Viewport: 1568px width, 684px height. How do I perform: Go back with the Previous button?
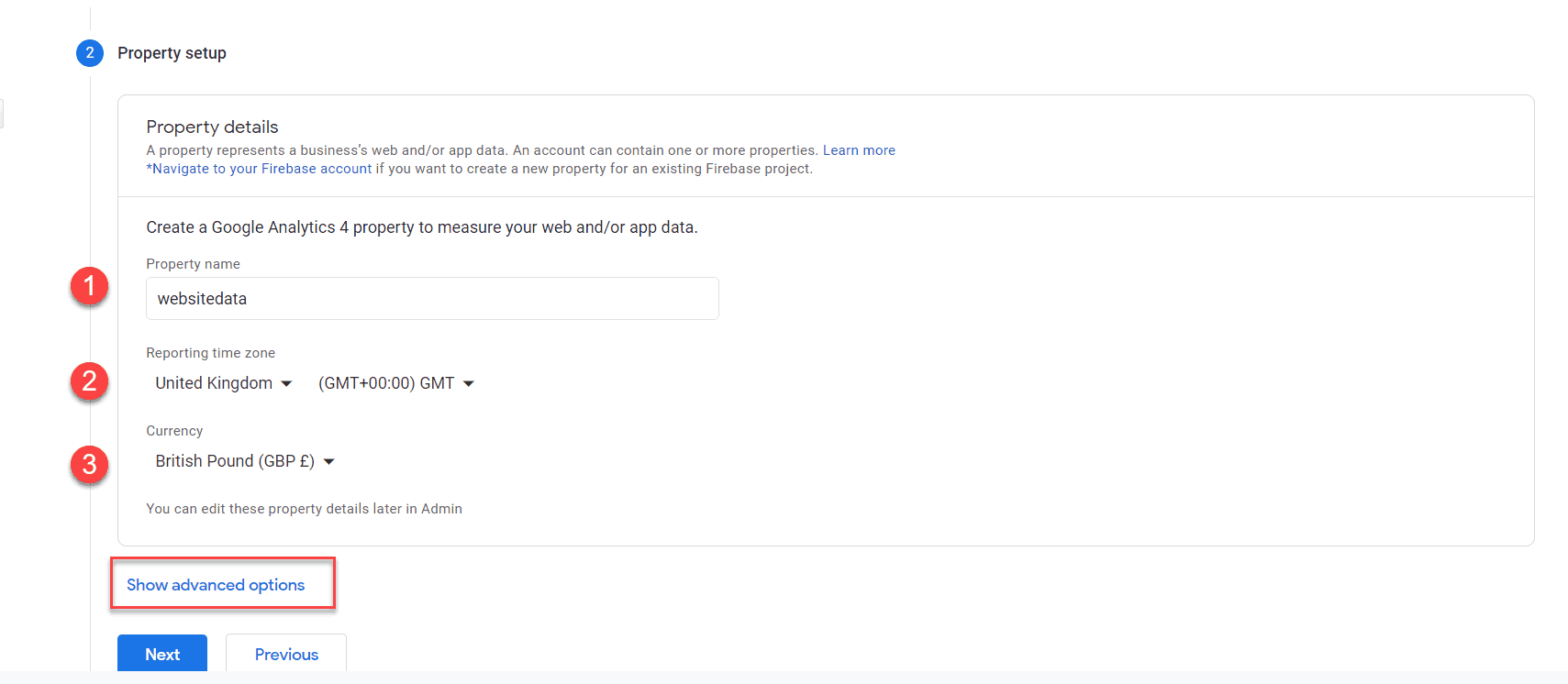(x=286, y=654)
